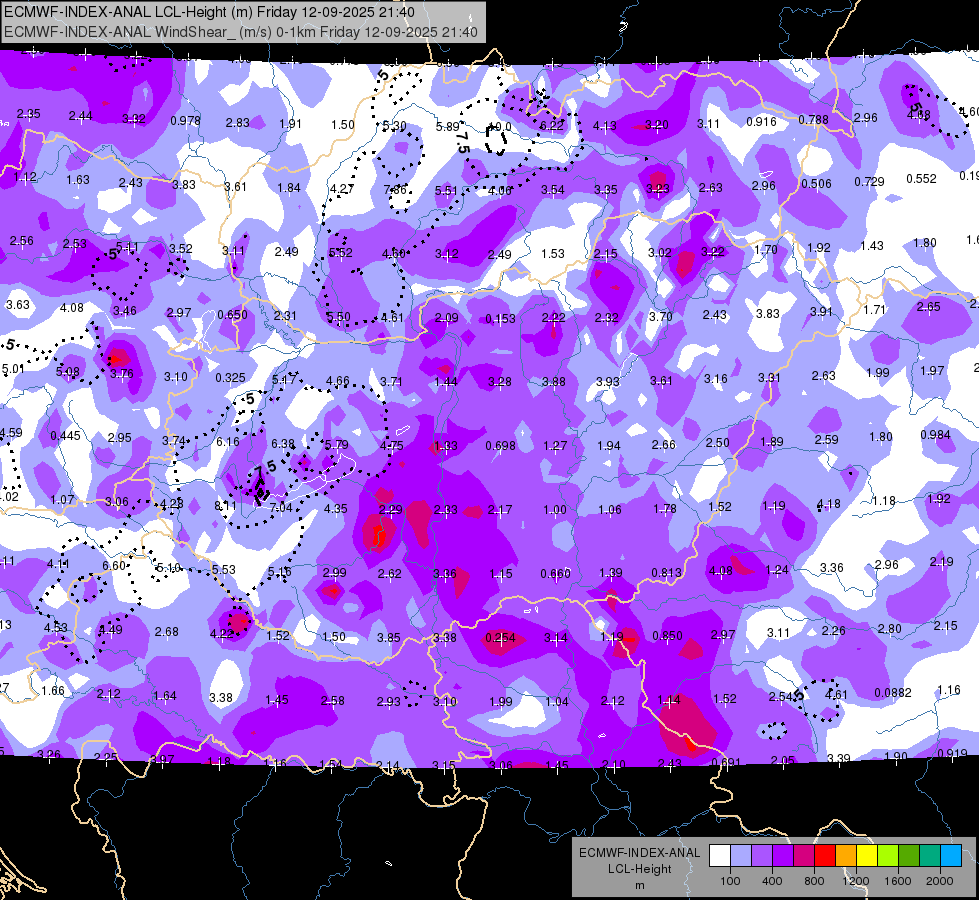Image resolution: width=979 pixels, height=900 pixels.
Task: Click the light blue swatch at the legend's end
Action: pyautogui.click(x=951, y=856)
